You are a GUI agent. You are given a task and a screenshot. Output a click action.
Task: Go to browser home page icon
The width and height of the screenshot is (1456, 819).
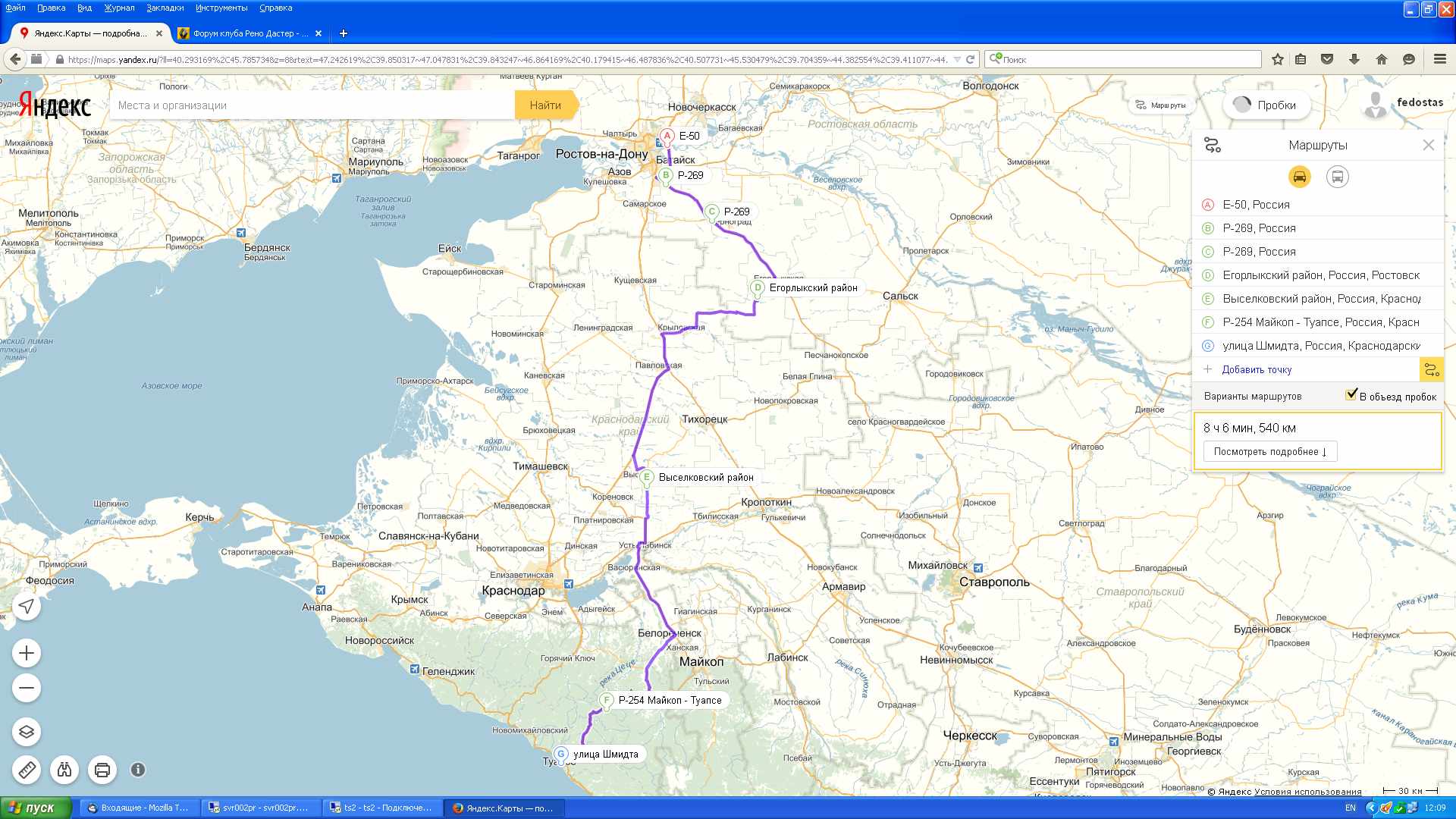[x=1382, y=59]
